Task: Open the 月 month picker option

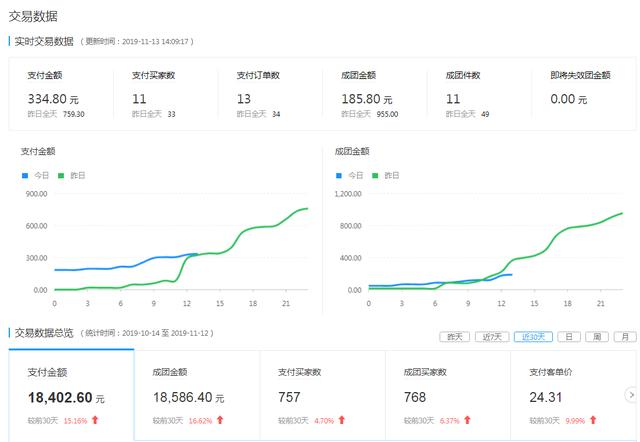Action: pos(625,337)
